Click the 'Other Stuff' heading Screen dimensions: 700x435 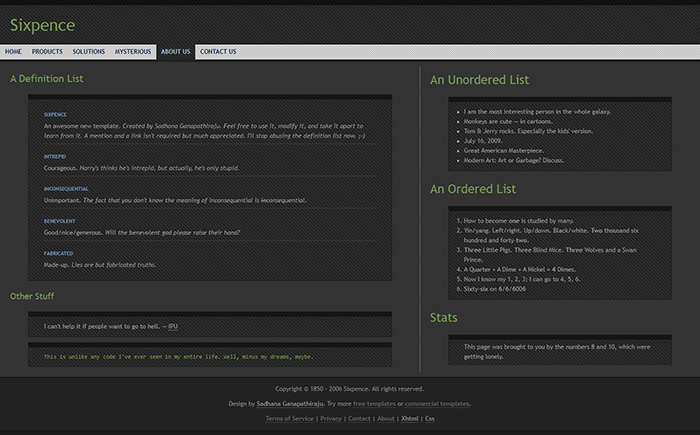[x=32, y=296]
